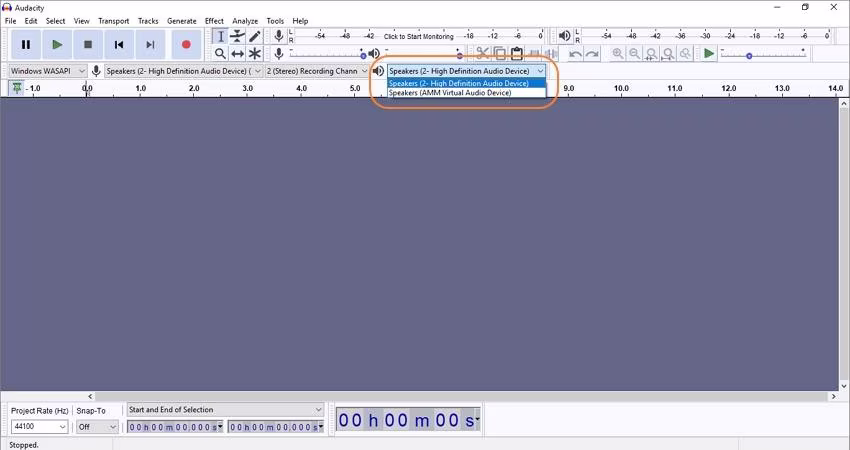The image size is (850, 450).
Task: Adjust the playback volume slider
Action: point(423,54)
